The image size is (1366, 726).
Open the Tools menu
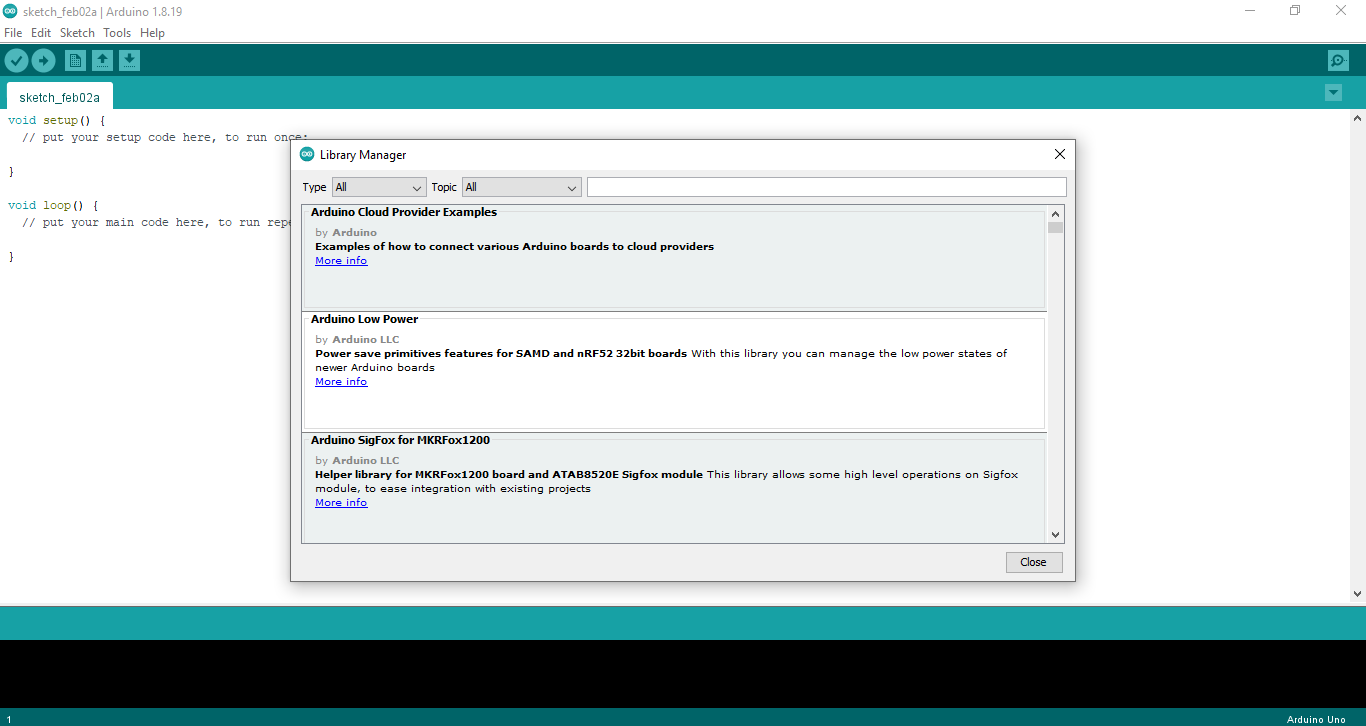click(117, 33)
